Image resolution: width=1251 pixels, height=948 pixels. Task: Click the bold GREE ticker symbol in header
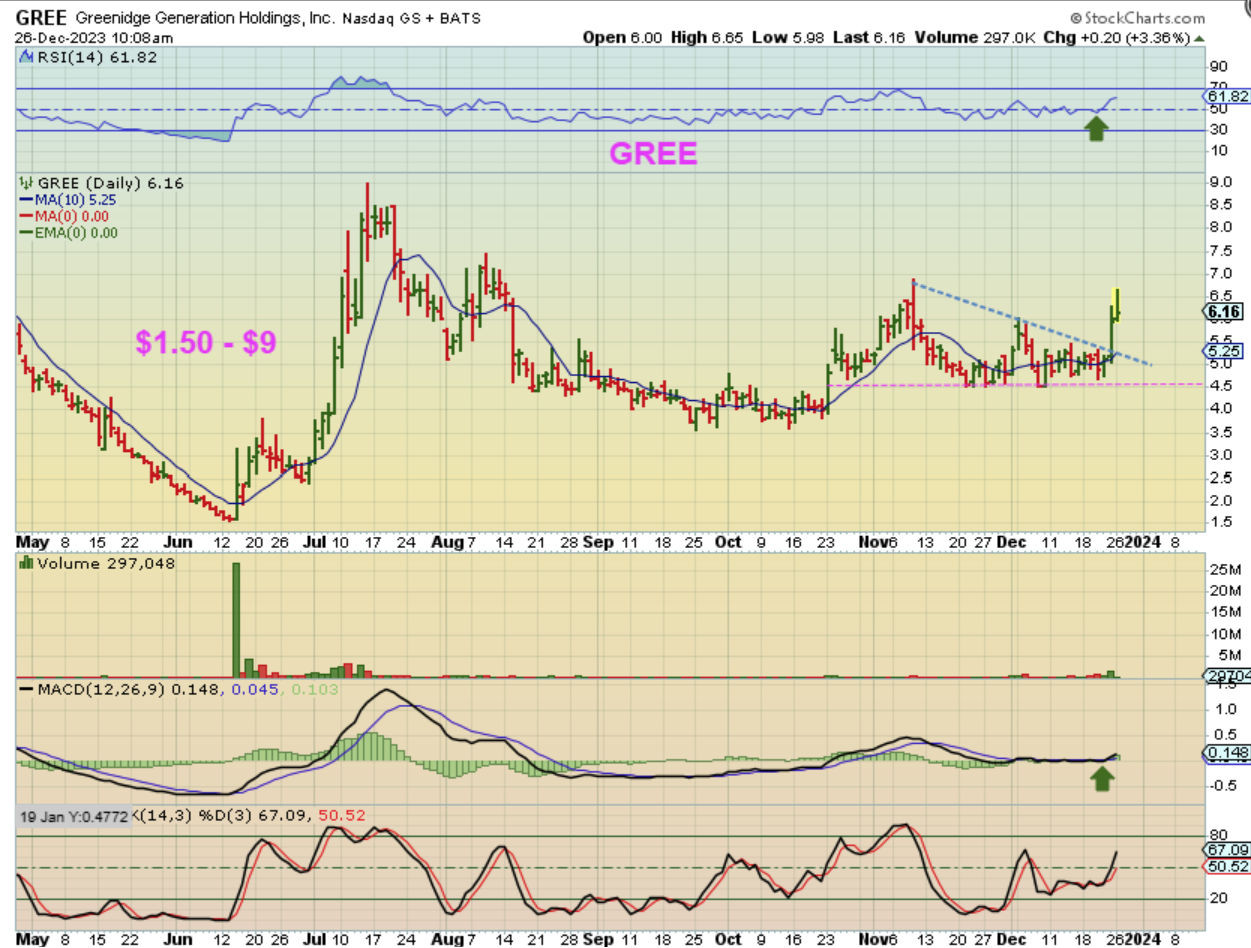pyautogui.click(x=38, y=18)
